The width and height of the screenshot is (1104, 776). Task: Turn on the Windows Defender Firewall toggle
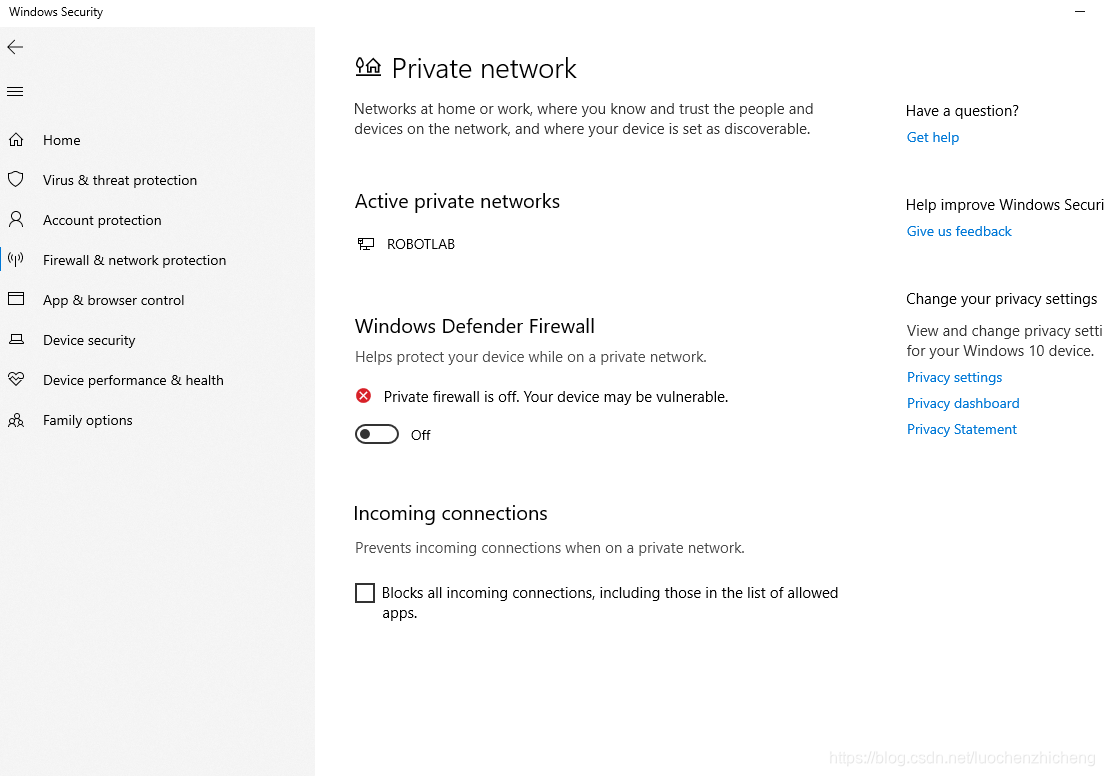click(377, 434)
